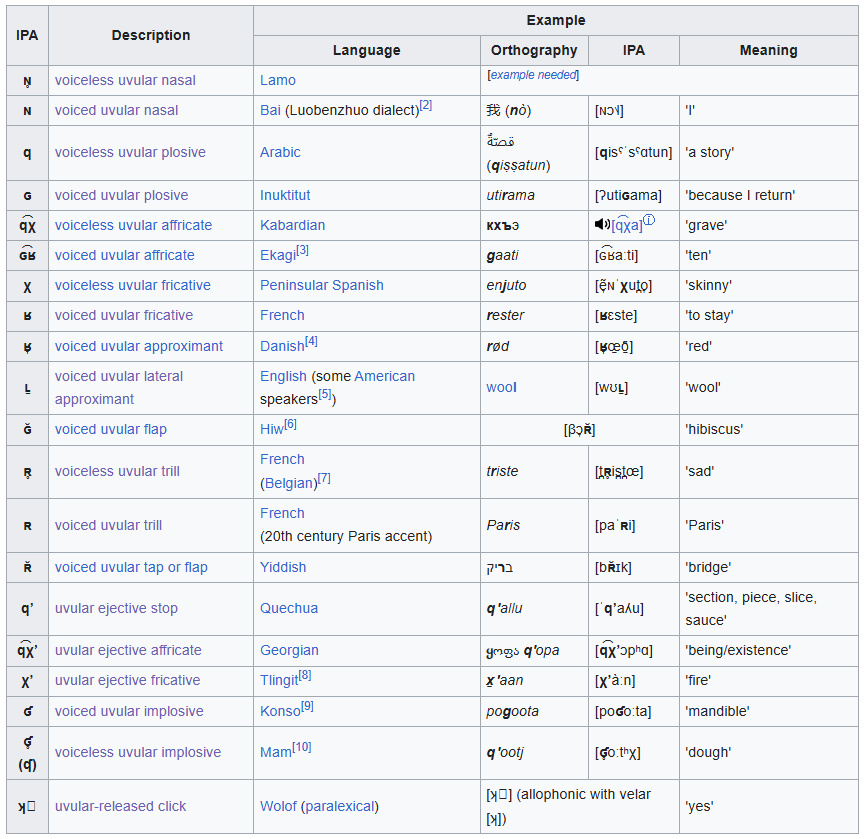Open voiced uvular trill link

coord(108,525)
